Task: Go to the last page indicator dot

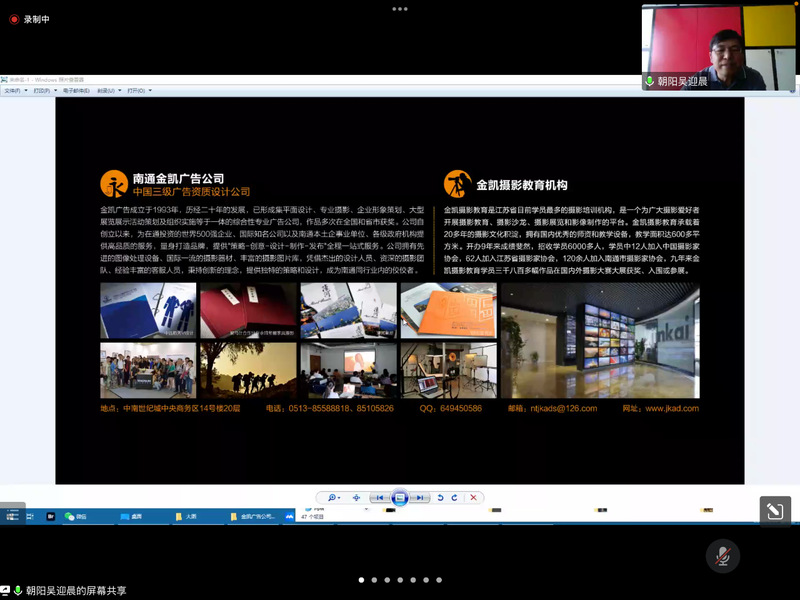Action: click(439, 580)
